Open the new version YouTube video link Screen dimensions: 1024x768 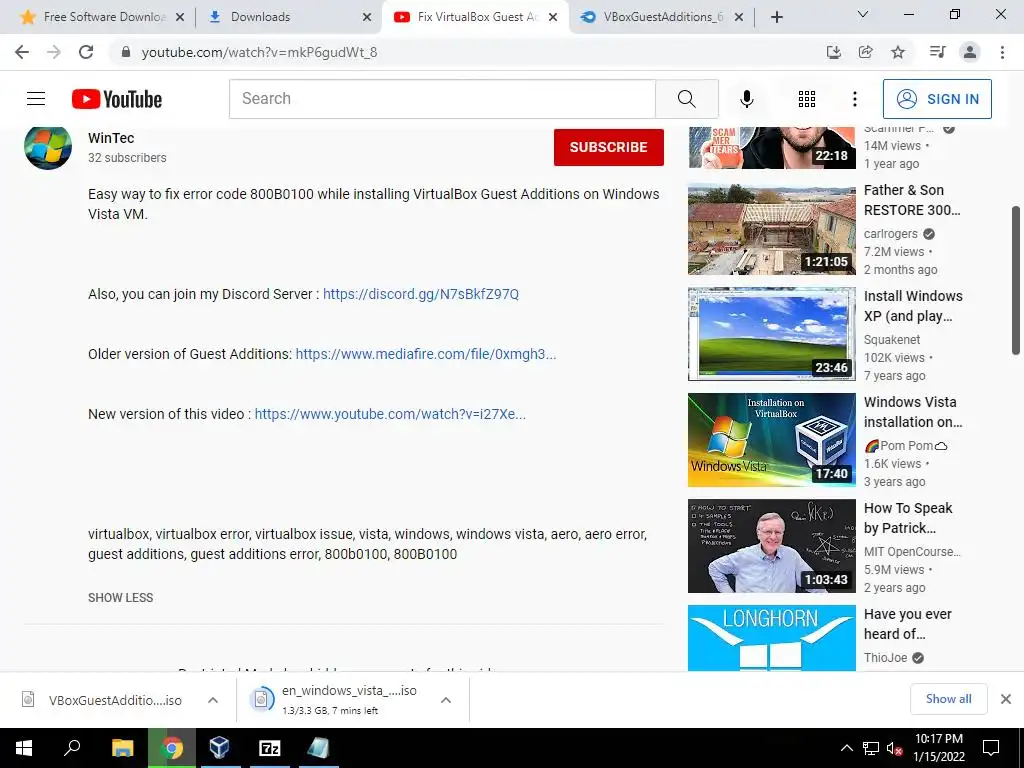pyautogui.click(x=390, y=414)
